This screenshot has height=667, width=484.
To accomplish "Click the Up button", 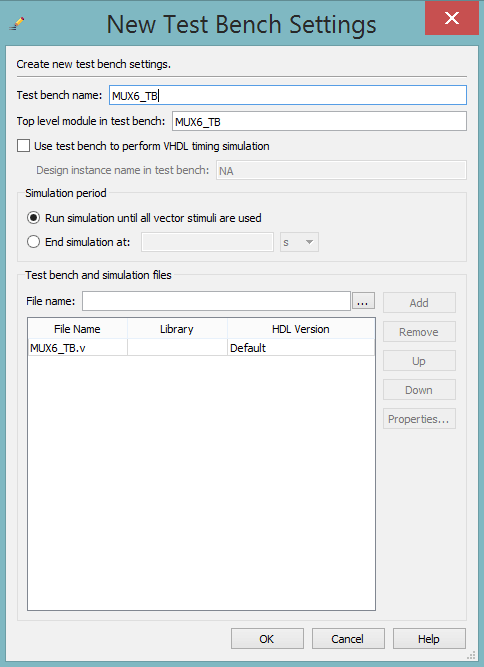I will click(419, 361).
